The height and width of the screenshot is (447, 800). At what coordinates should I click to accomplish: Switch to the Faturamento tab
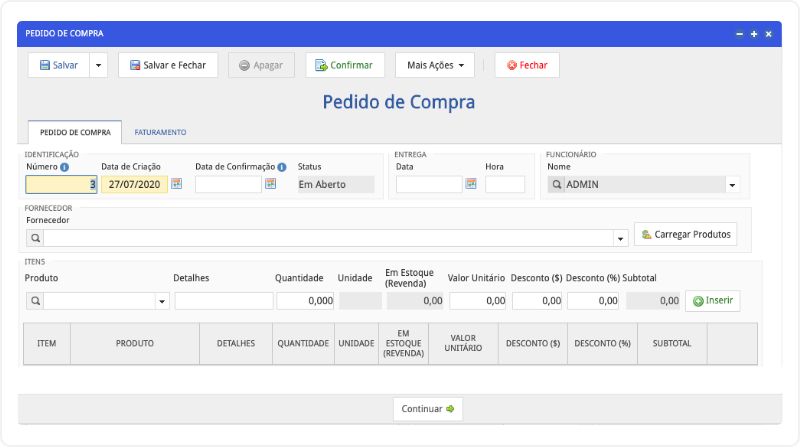pyautogui.click(x=160, y=132)
